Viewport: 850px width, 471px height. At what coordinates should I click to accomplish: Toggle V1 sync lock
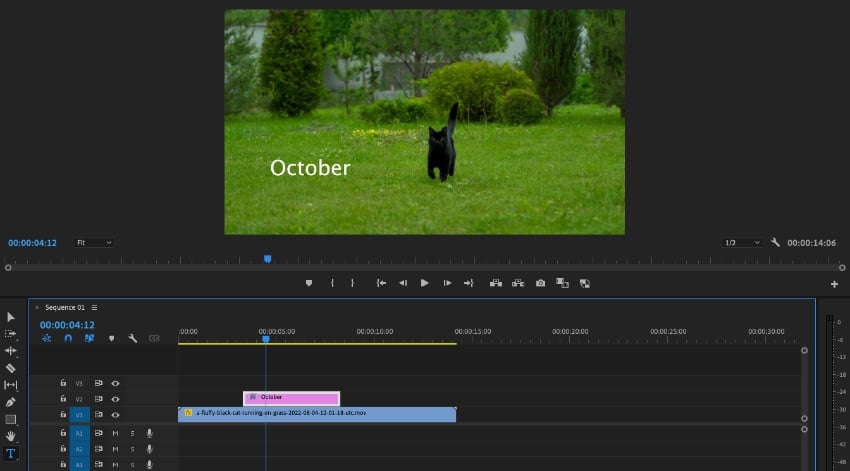pyautogui.click(x=99, y=415)
